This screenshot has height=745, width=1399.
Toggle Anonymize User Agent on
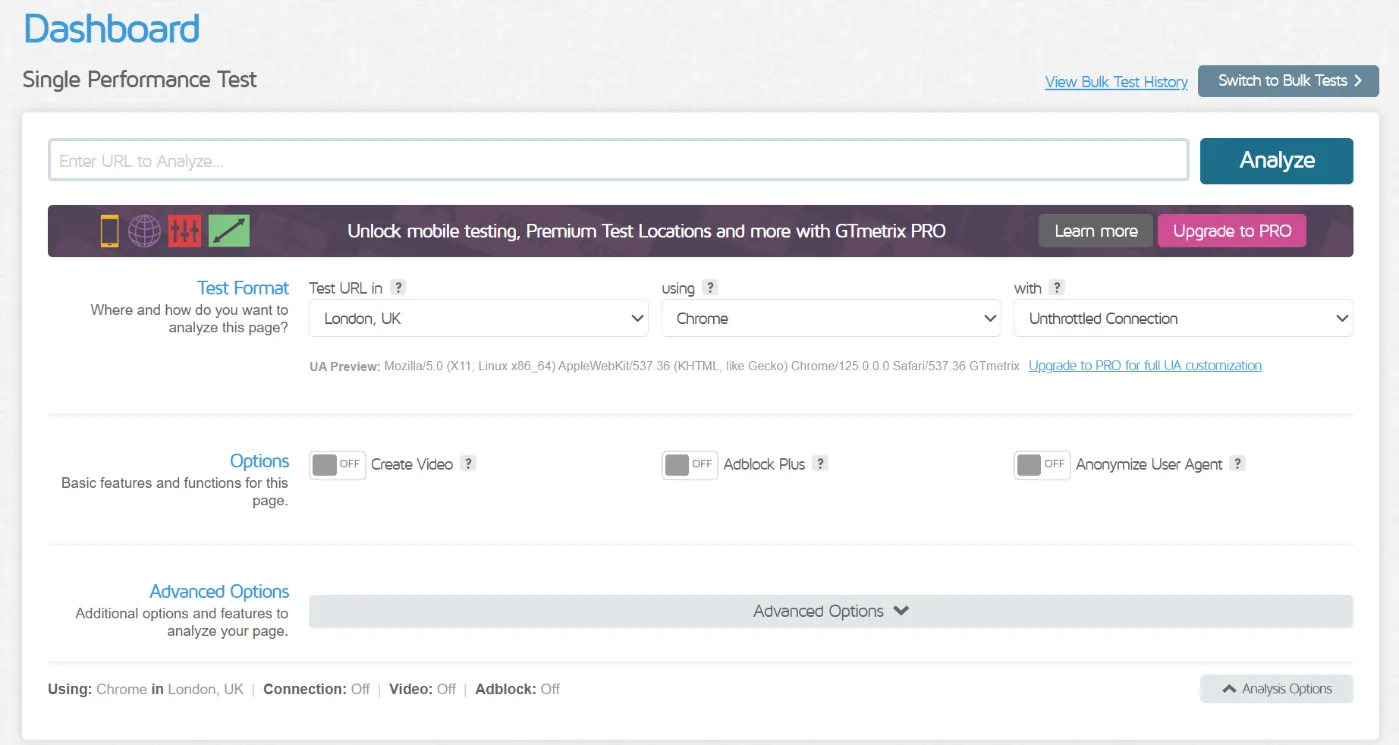click(x=1041, y=465)
